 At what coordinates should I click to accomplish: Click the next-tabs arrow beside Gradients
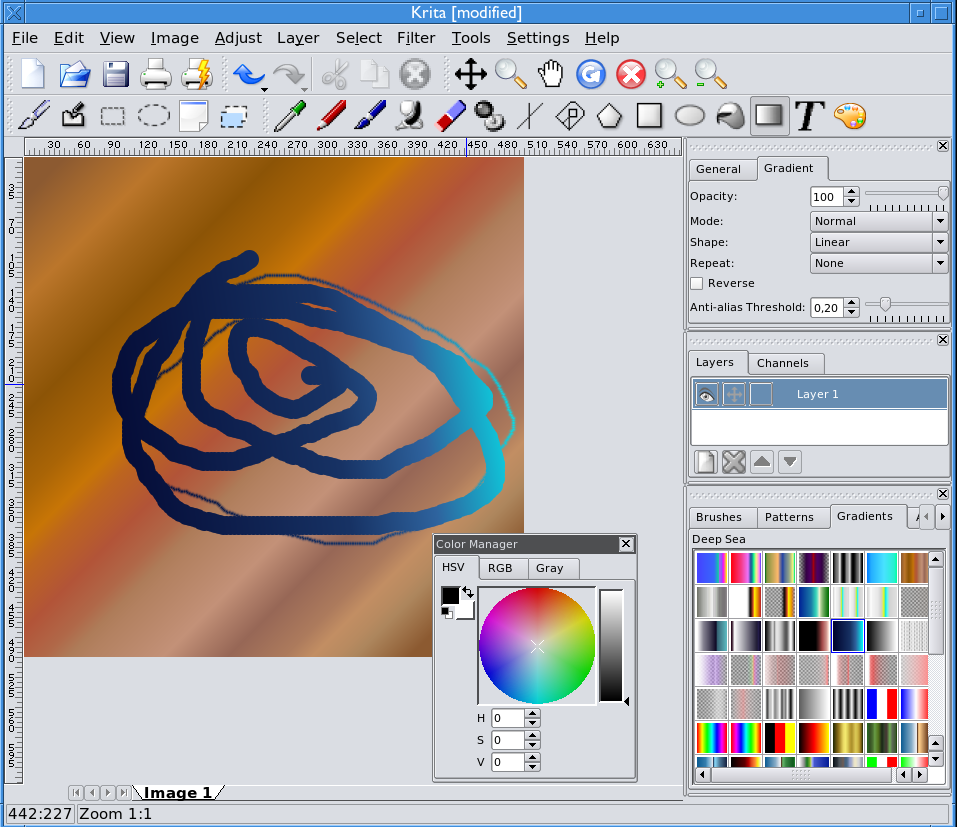click(942, 516)
